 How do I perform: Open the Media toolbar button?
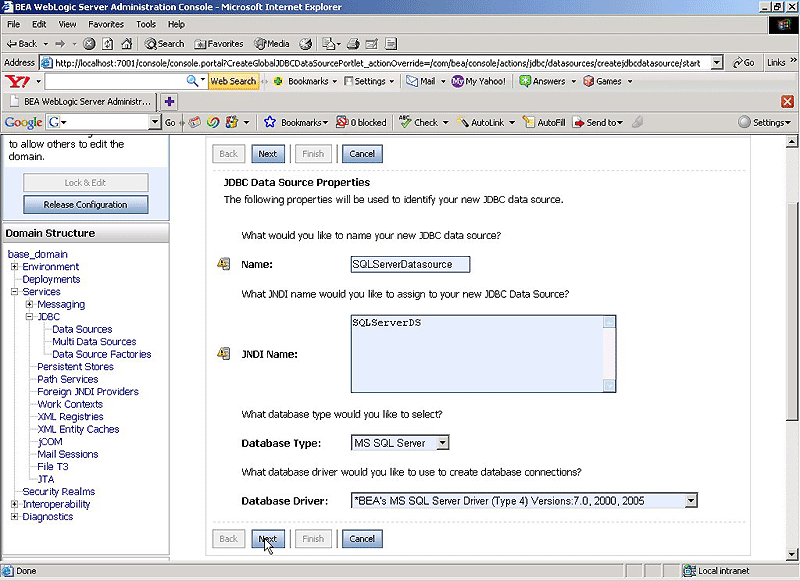[272, 44]
